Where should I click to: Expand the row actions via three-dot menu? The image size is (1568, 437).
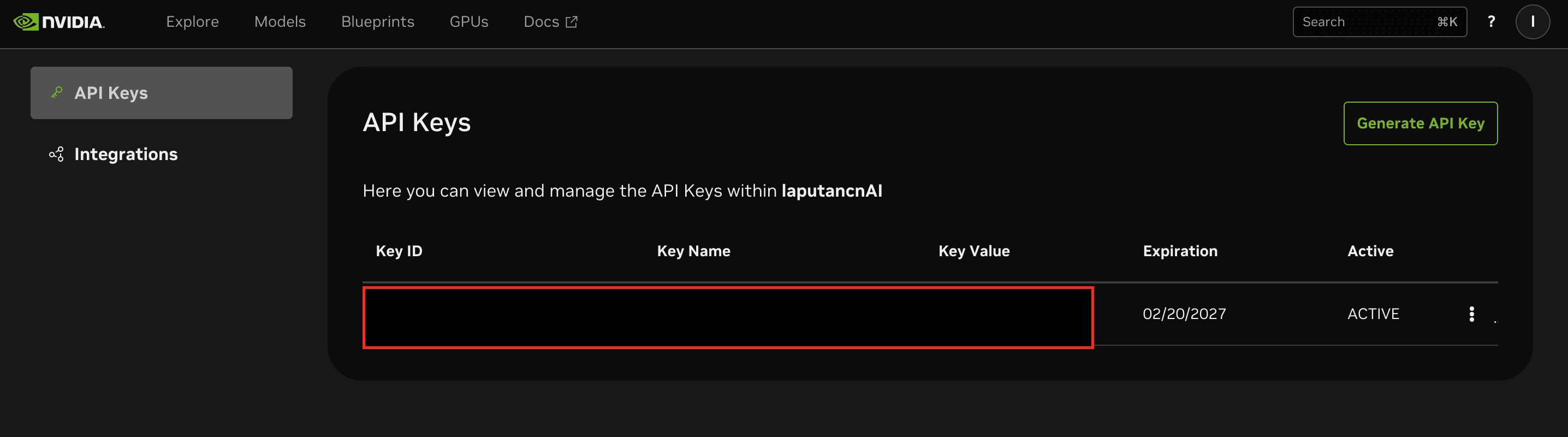click(1472, 314)
